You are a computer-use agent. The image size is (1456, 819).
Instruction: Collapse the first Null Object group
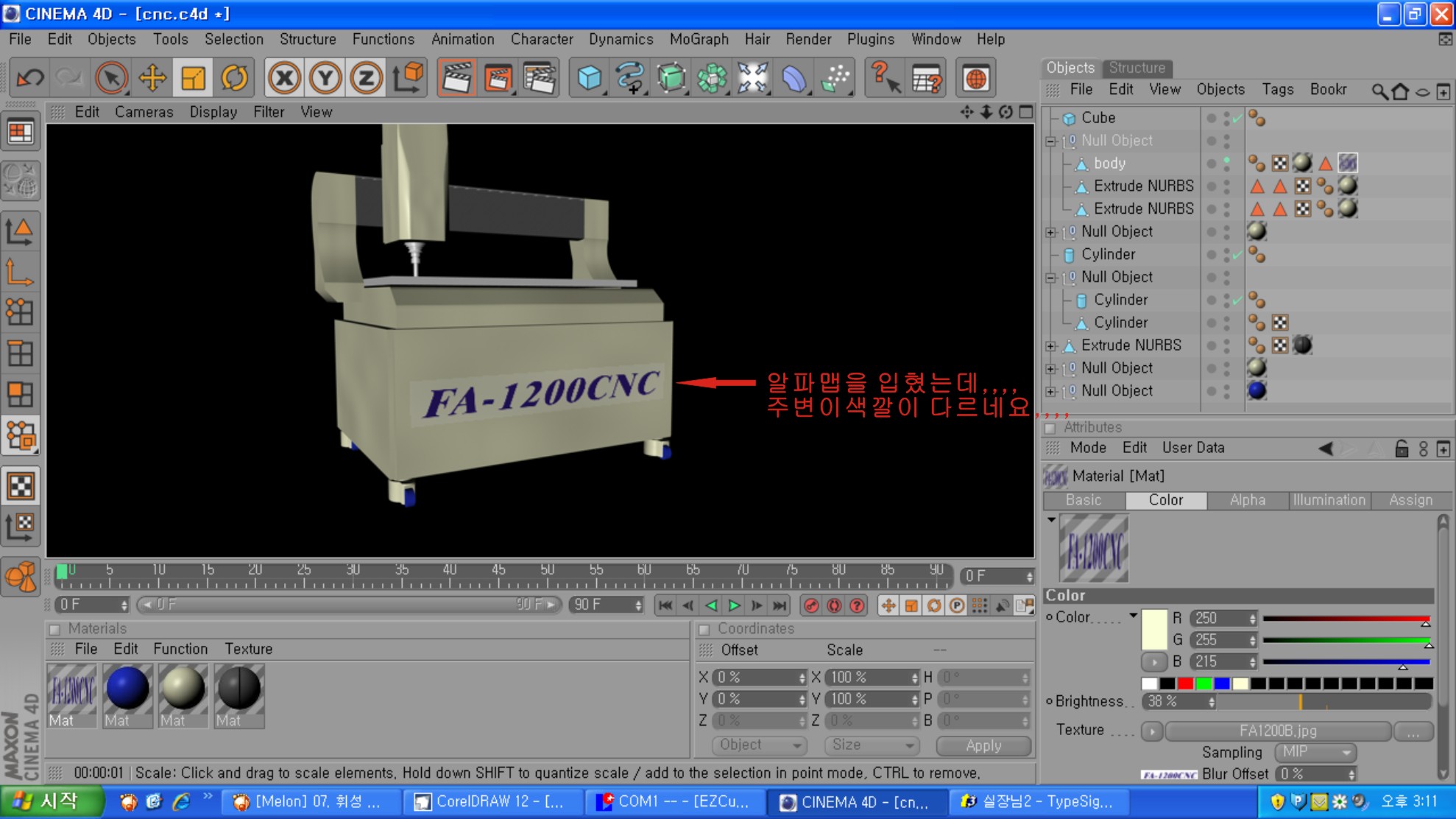1051,141
